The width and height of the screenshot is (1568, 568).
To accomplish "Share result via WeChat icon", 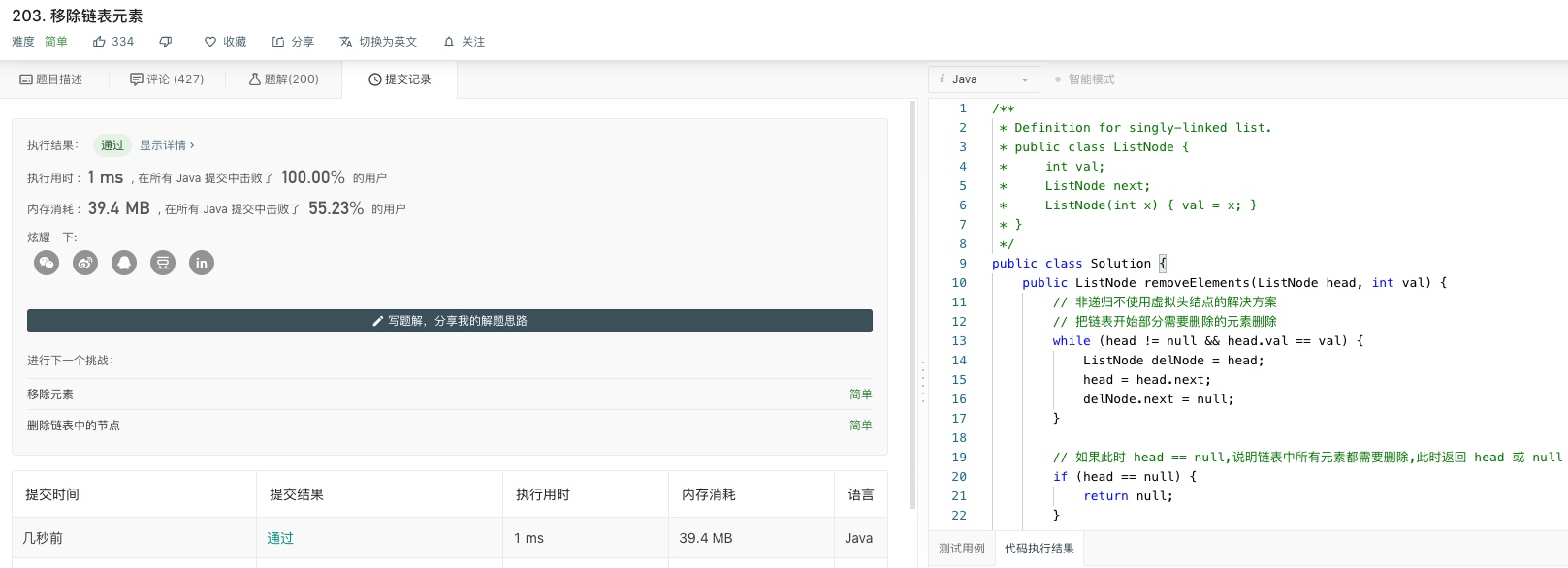I will (47, 263).
